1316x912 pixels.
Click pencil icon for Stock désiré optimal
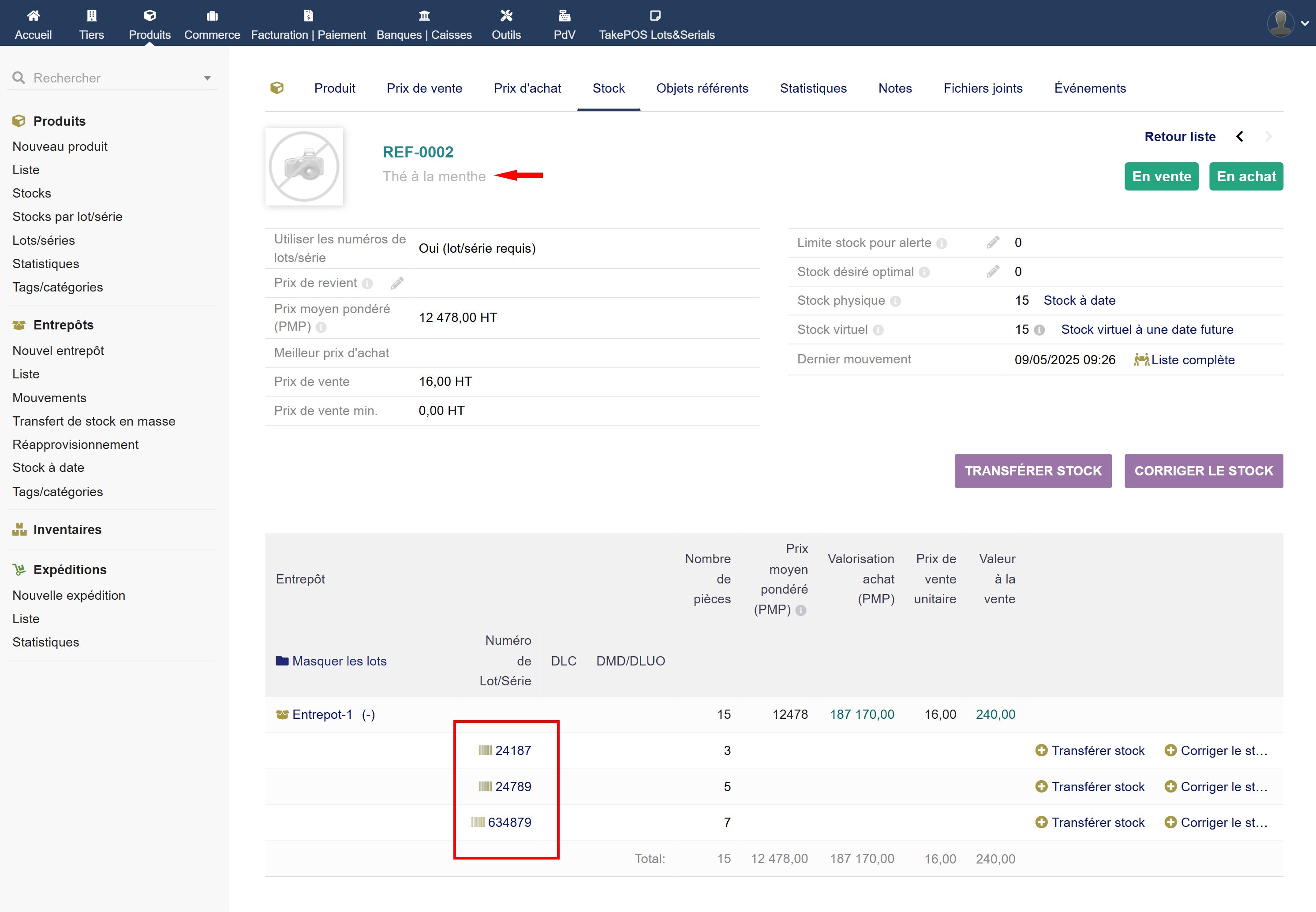point(993,271)
